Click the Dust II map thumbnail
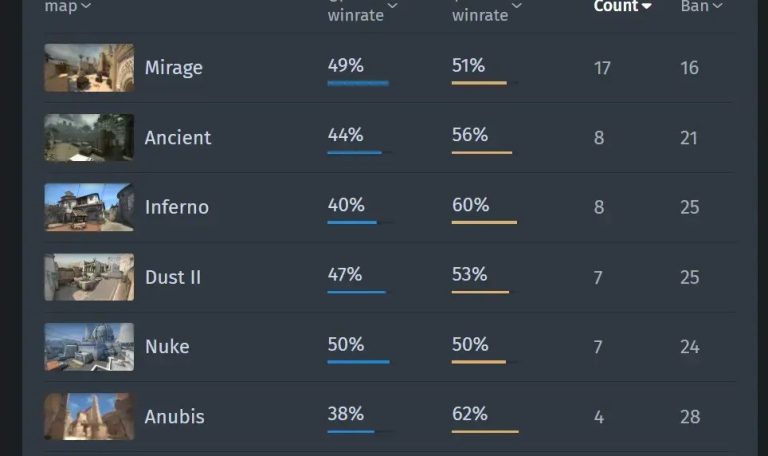768x456 pixels. (89, 277)
